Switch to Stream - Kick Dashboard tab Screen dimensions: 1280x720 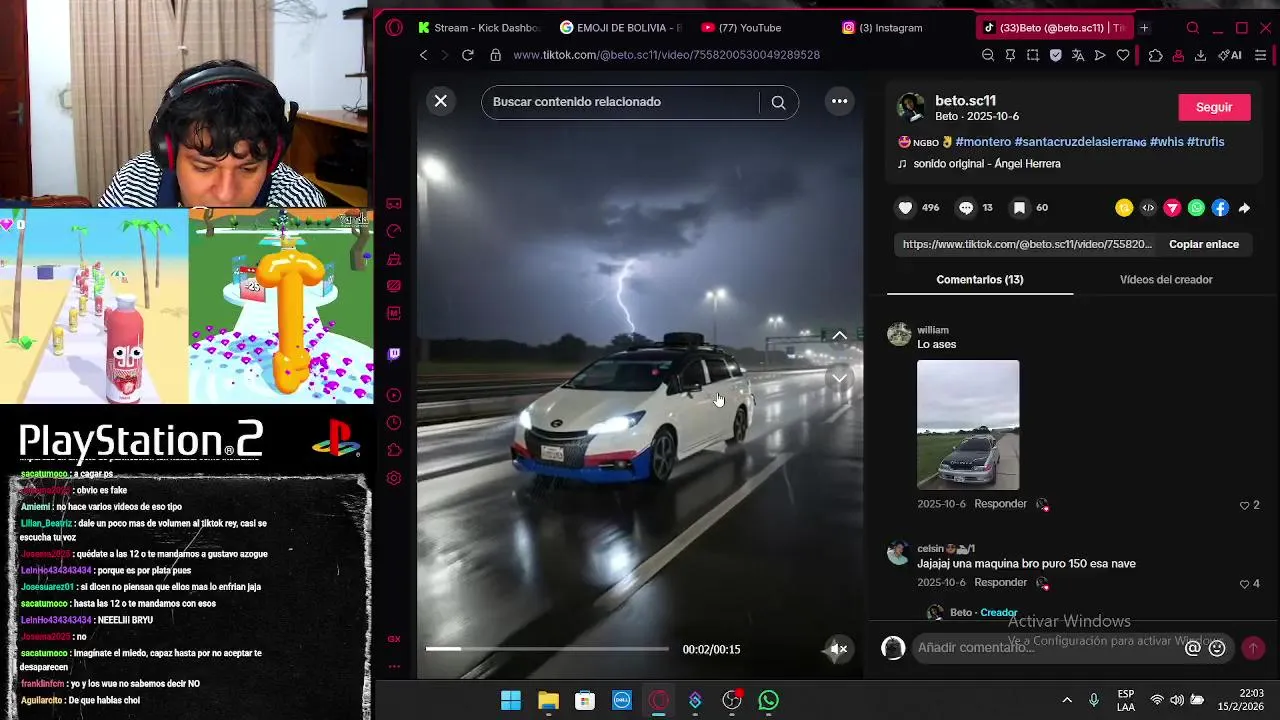click(479, 28)
